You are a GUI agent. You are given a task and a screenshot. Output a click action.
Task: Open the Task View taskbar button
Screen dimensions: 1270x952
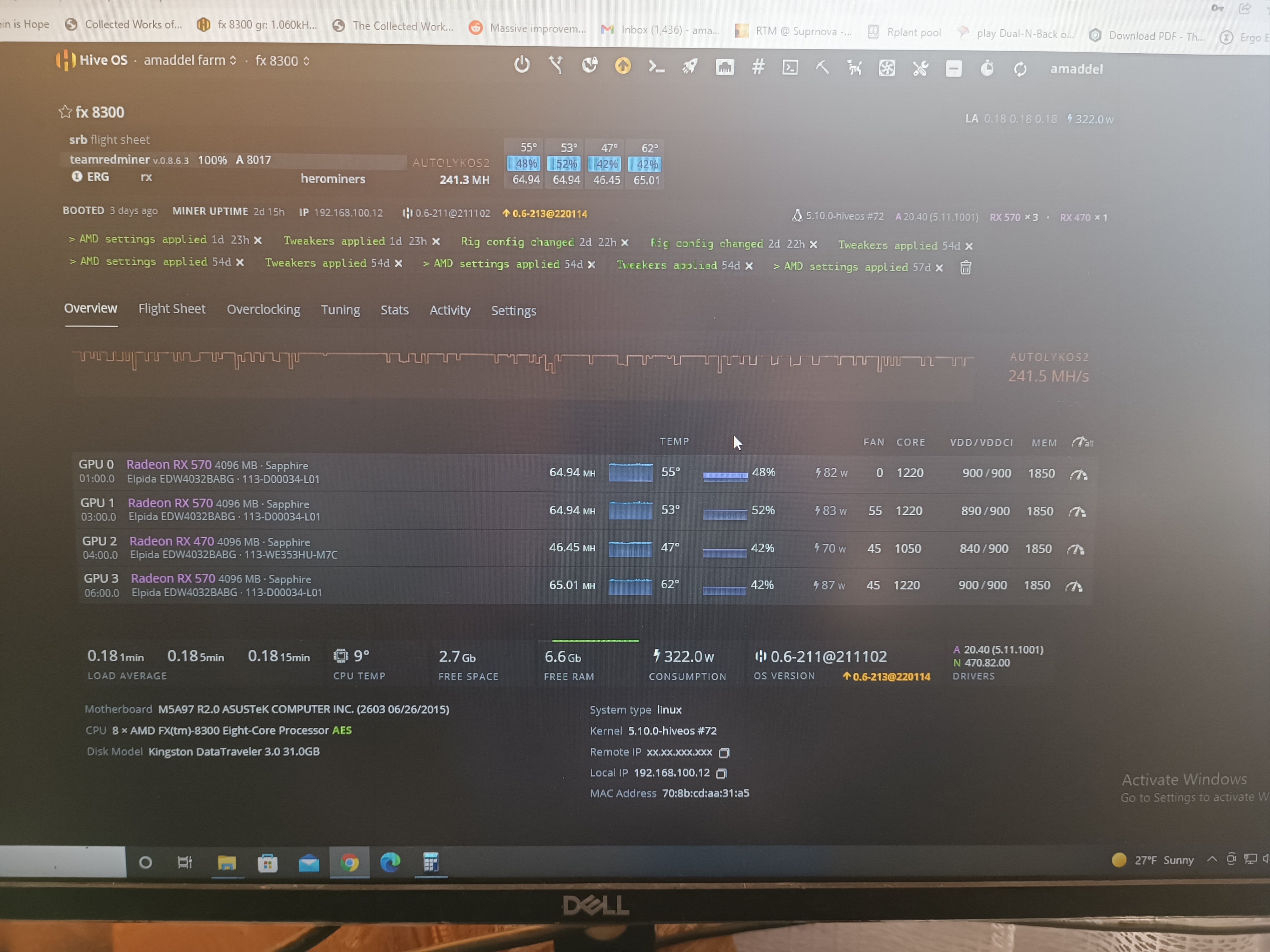click(185, 863)
